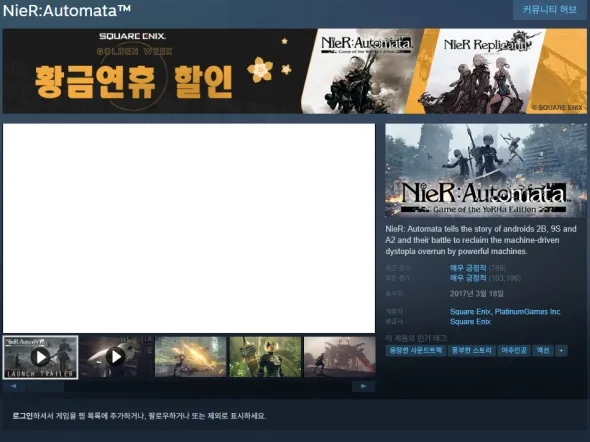Play the Launch Trailer thumbnail video
This screenshot has width=590, height=442.
coord(41,357)
